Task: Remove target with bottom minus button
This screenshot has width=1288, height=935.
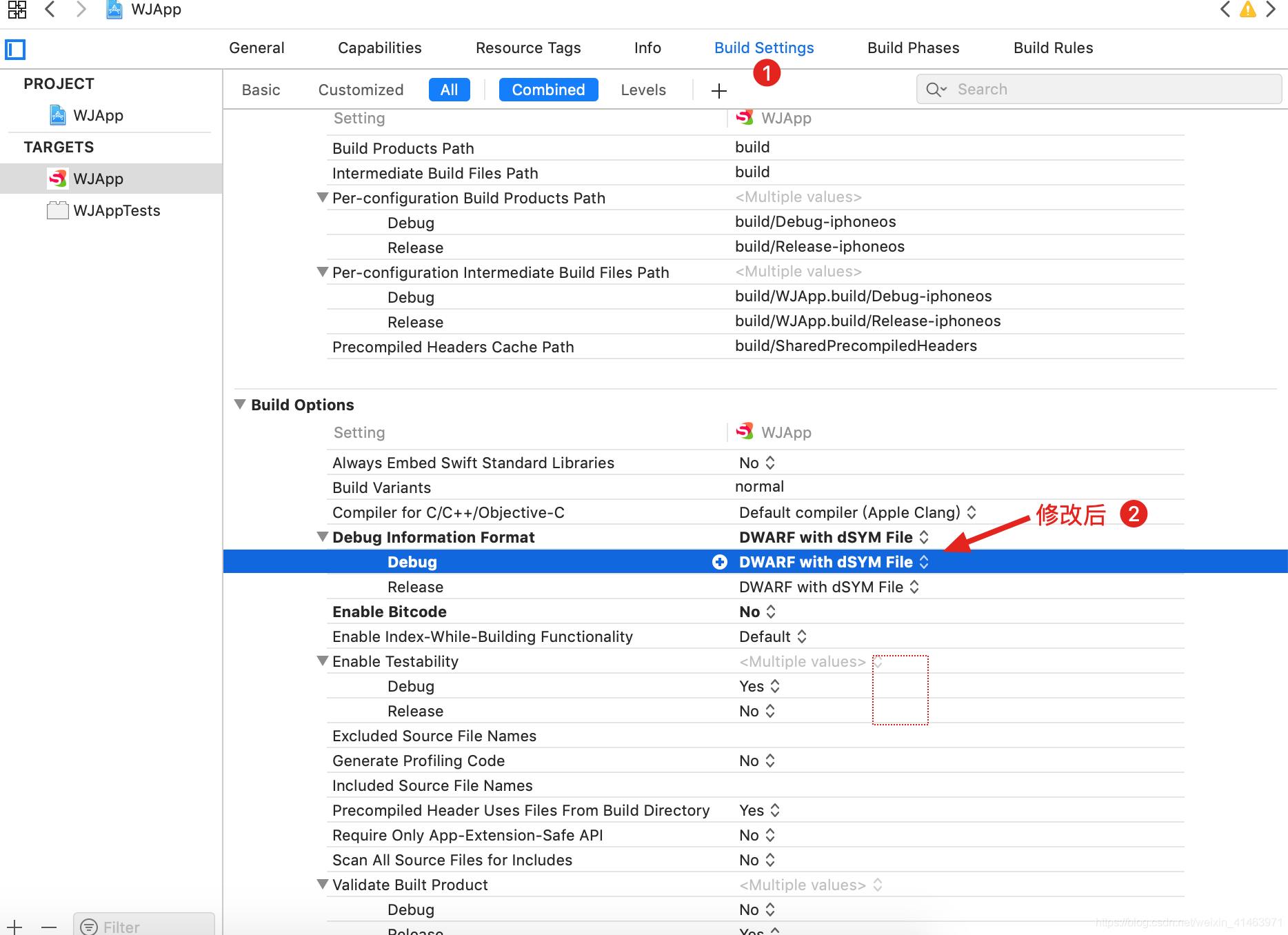Action: pyautogui.click(x=48, y=927)
